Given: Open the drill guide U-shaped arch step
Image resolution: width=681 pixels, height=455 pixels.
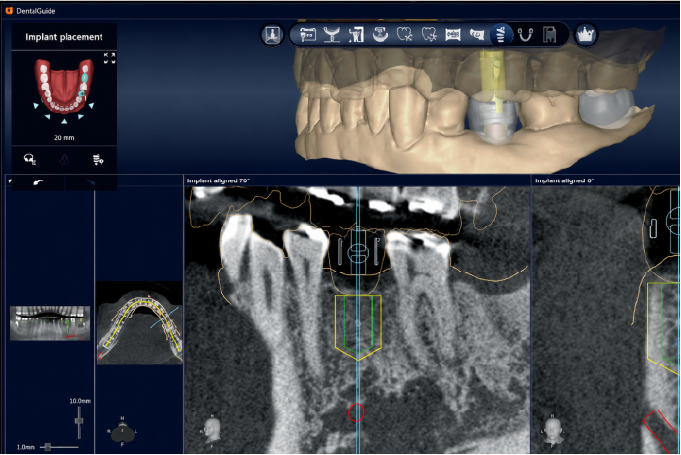Looking at the screenshot, I should tap(525, 35).
